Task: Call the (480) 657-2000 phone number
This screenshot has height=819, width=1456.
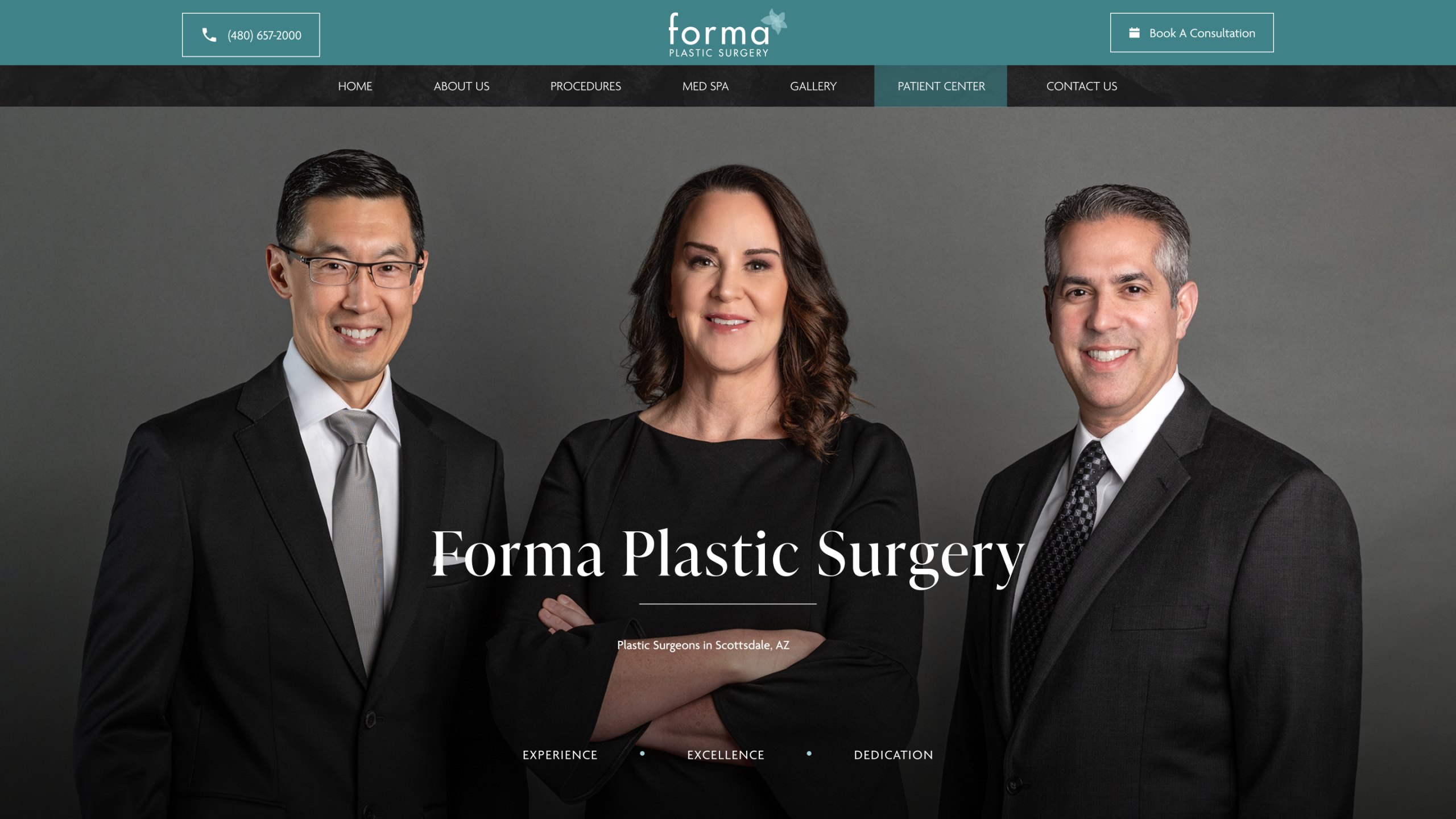Action: (x=251, y=35)
